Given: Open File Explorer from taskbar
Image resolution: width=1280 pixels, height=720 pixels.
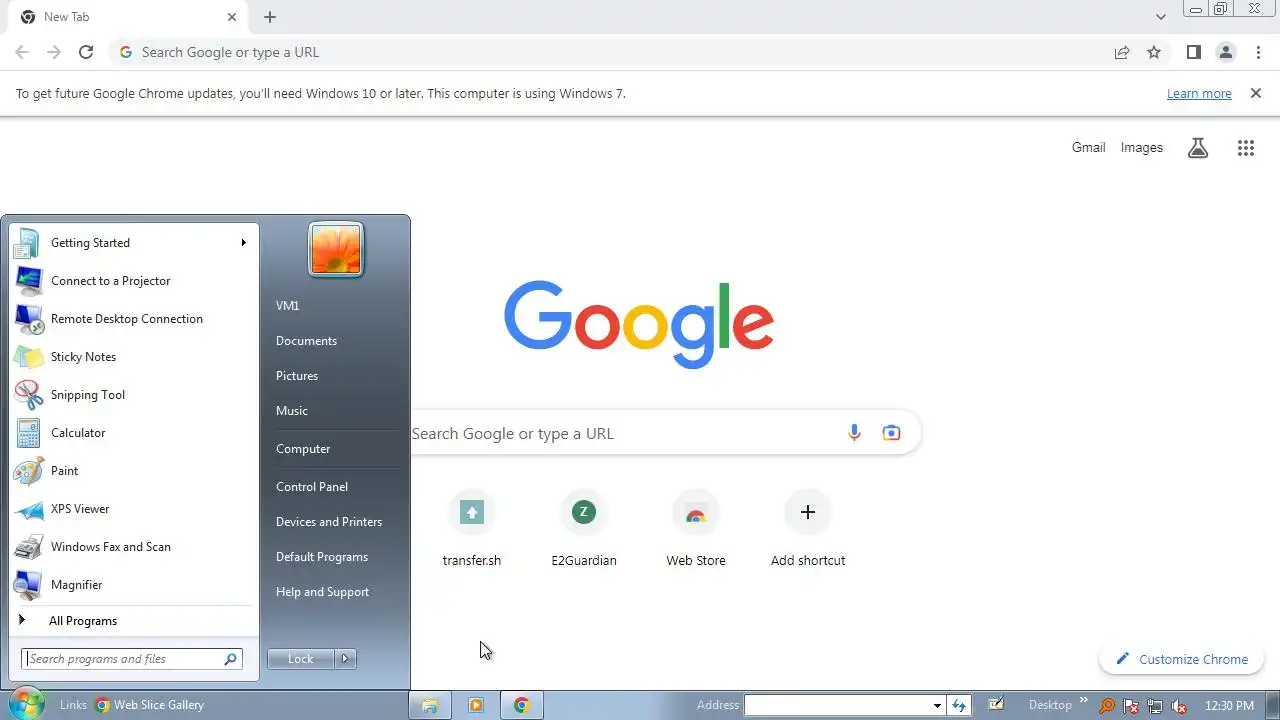Looking at the screenshot, I should point(430,705).
